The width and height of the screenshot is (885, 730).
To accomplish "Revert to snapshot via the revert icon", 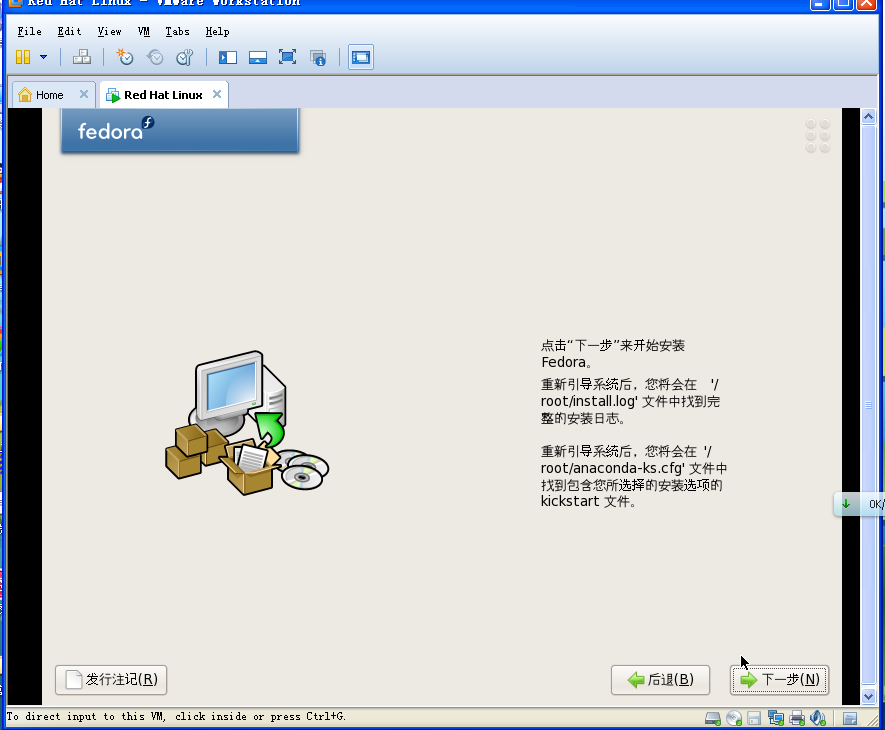I will coord(154,57).
